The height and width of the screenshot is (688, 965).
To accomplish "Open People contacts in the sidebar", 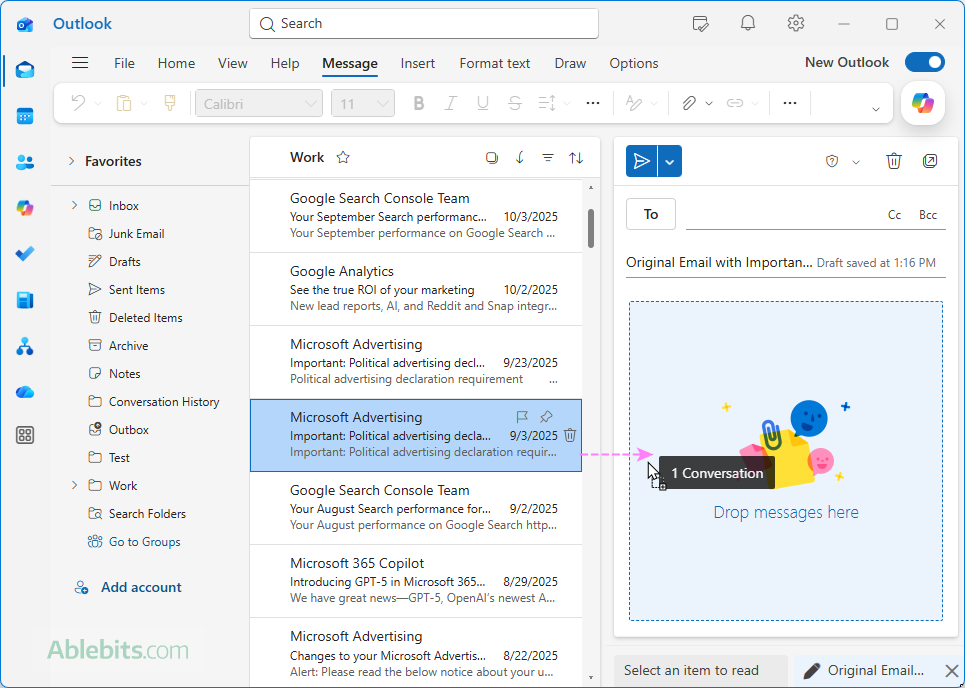I will (x=25, y=162).
